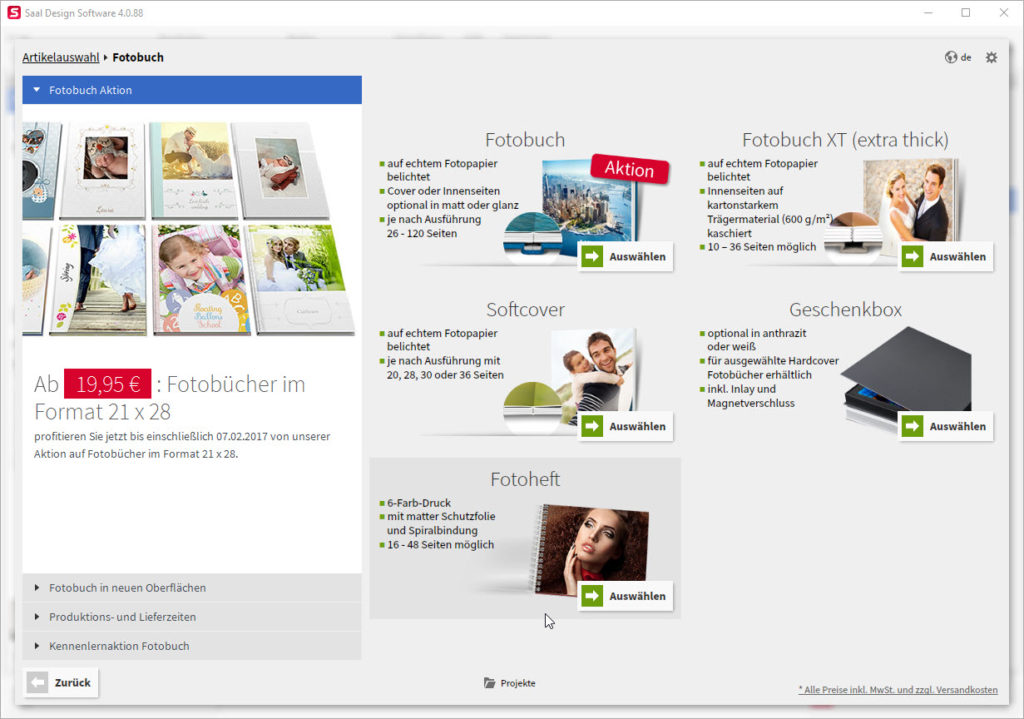
Task: Click the Zurück button
Action: (61, 682)
